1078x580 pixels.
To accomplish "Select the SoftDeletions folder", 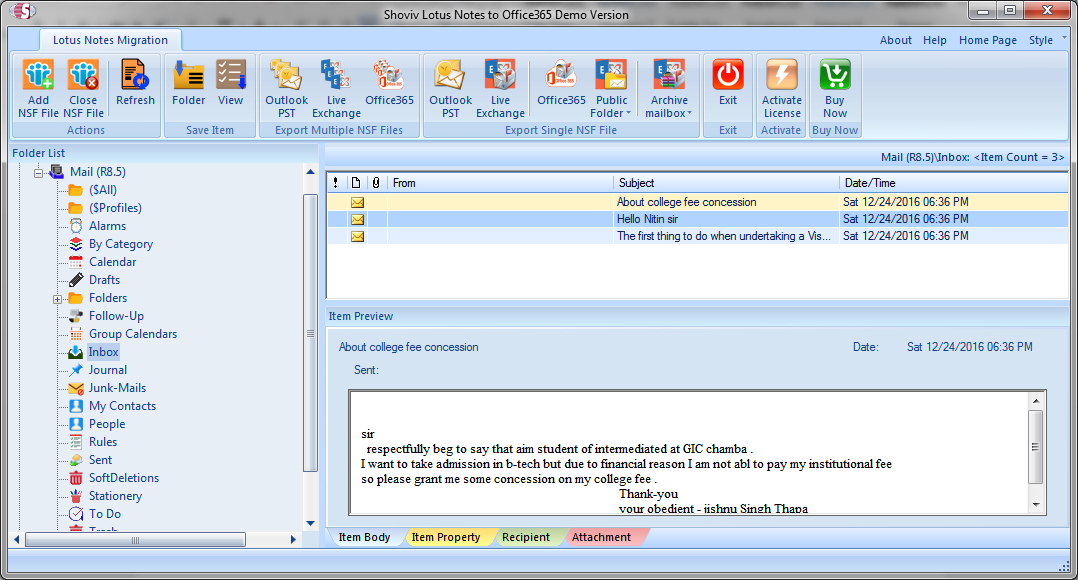I will tap(124, 478).
